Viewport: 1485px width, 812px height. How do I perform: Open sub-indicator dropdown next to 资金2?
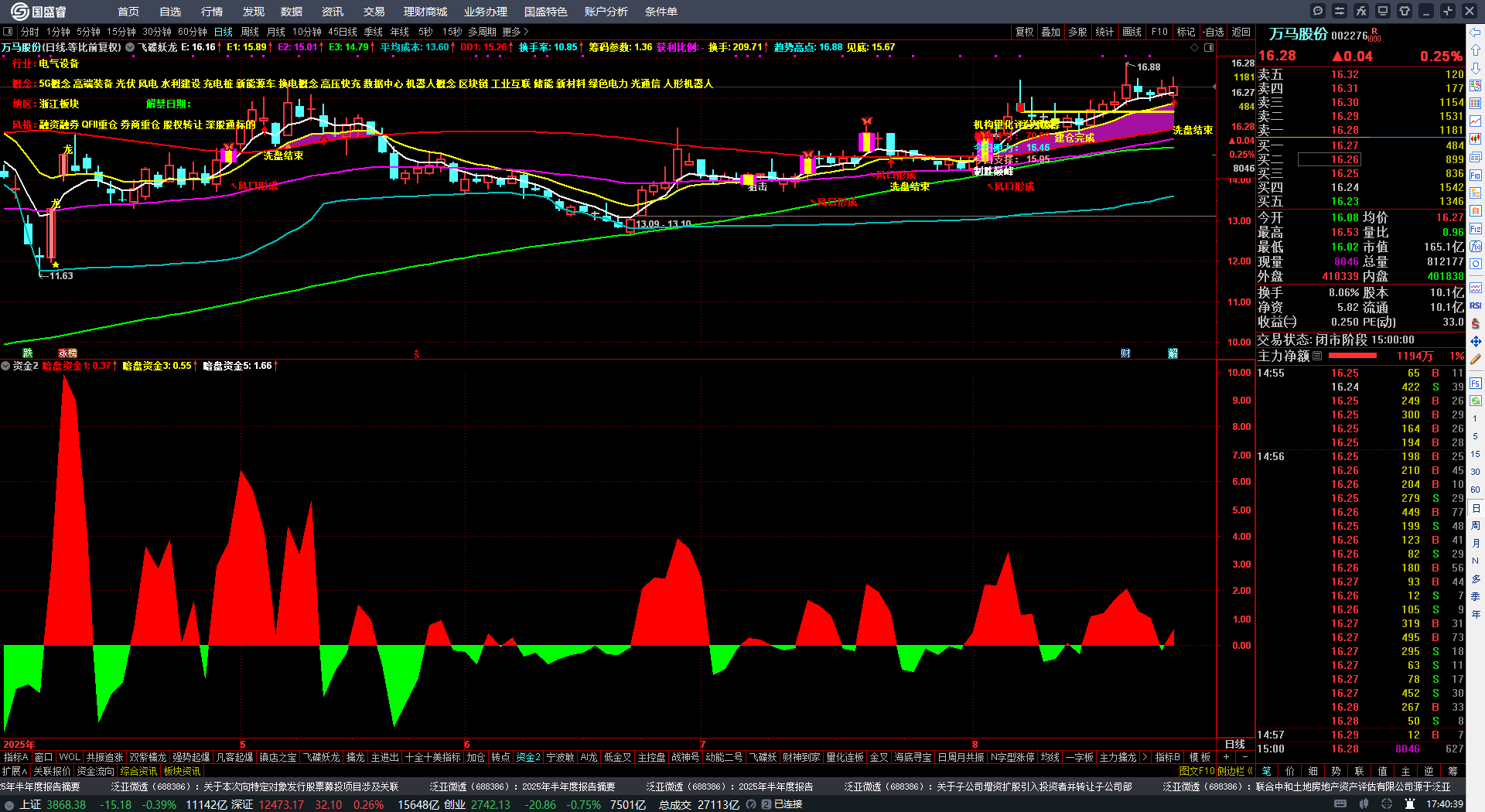[6, 366]
